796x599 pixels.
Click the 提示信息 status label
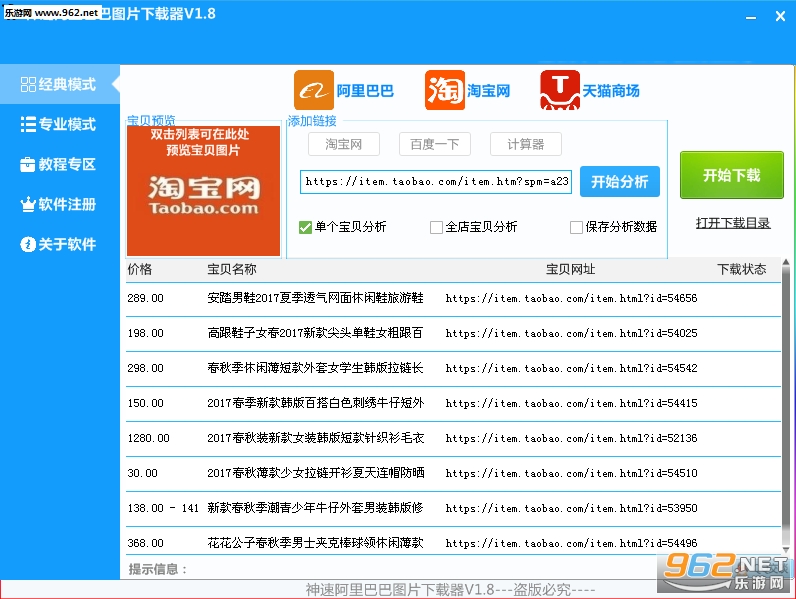pos(158,570)
